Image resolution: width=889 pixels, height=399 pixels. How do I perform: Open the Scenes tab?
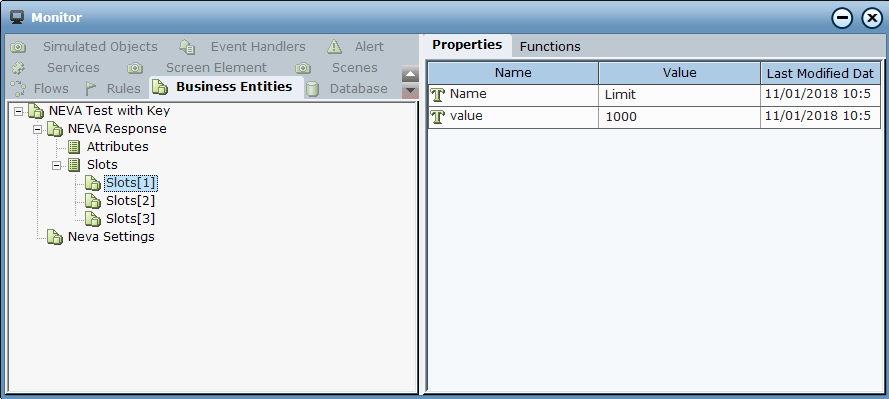pyautogui.click(x=355, y=68)
